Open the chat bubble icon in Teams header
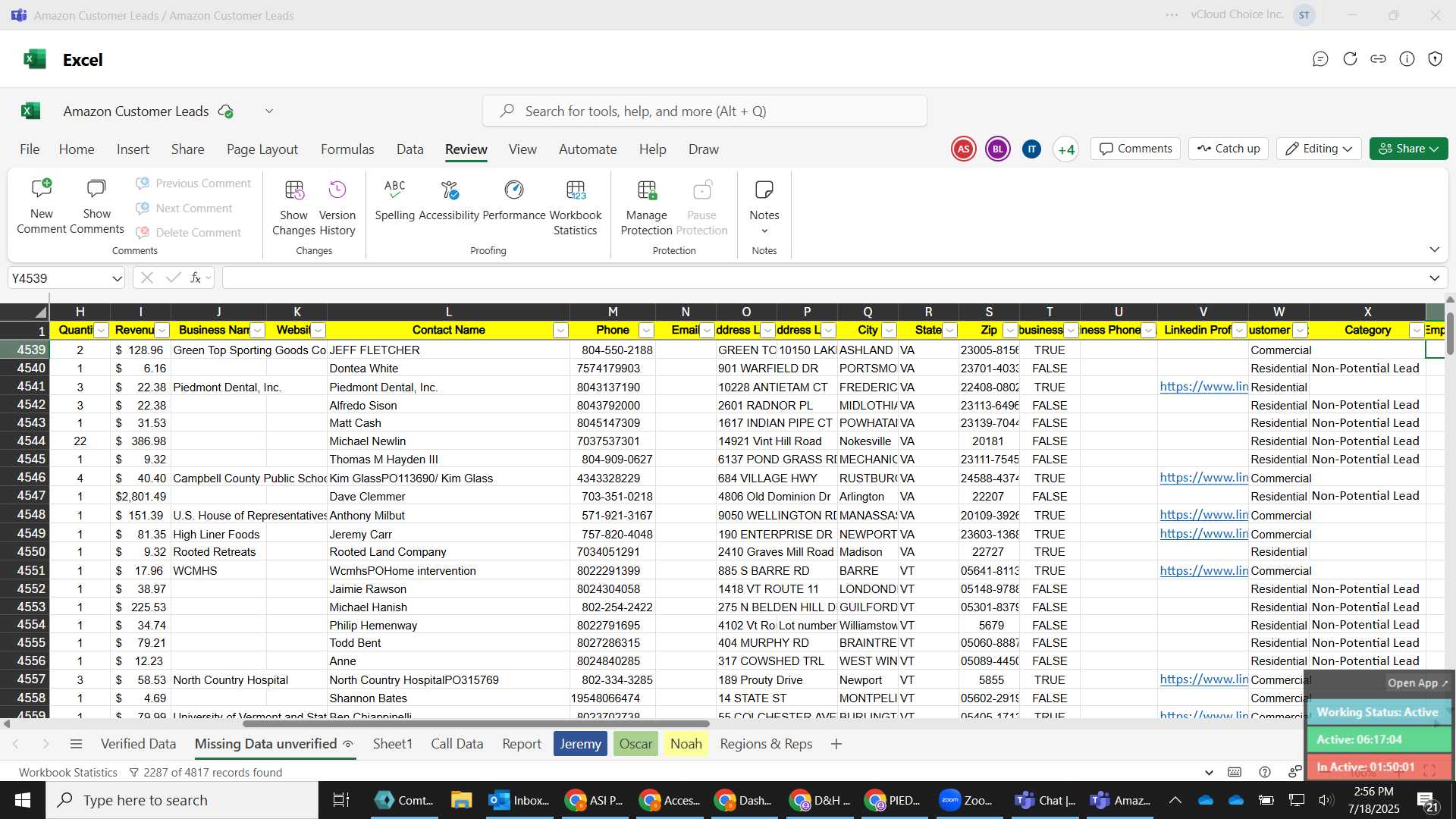Viewport: 1456px width, 819px height. pos(1320,59)
